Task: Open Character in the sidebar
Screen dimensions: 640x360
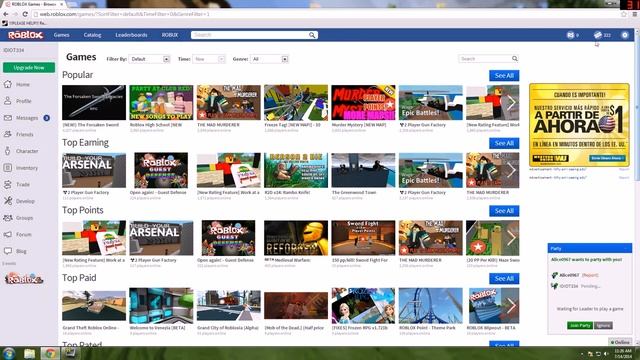Action: coord(21,151)
